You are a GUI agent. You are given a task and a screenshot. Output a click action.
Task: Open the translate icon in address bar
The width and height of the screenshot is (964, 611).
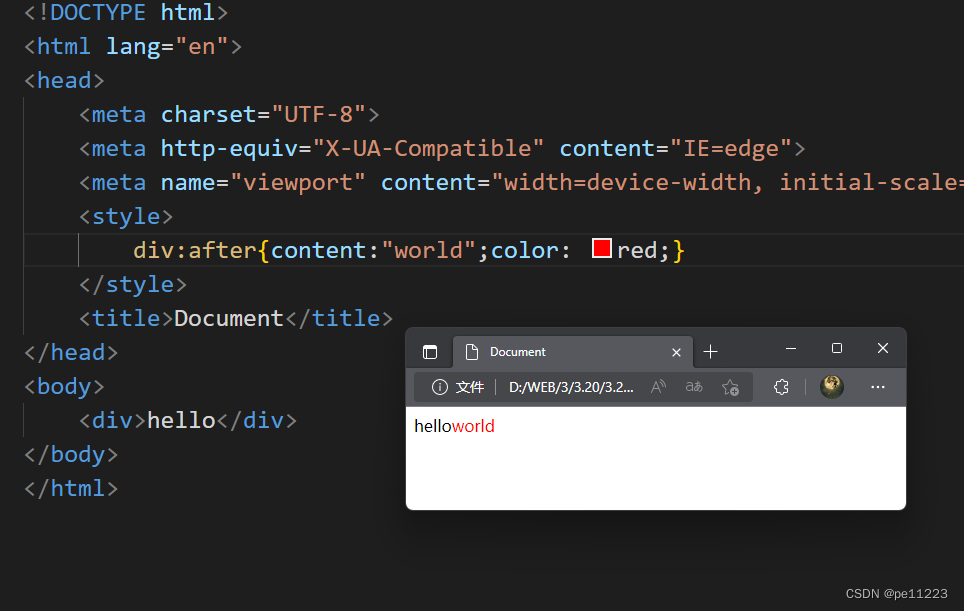click(x=694, y=387)
